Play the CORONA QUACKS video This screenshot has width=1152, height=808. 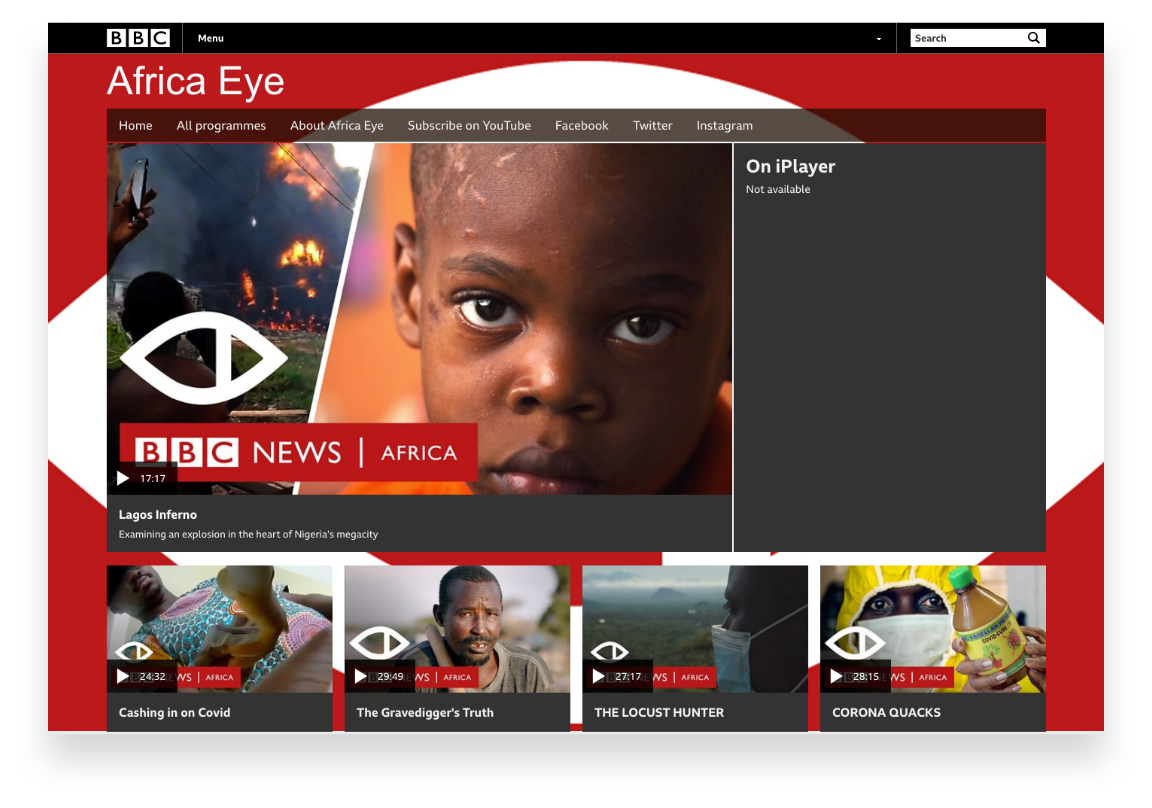[836, 677]
